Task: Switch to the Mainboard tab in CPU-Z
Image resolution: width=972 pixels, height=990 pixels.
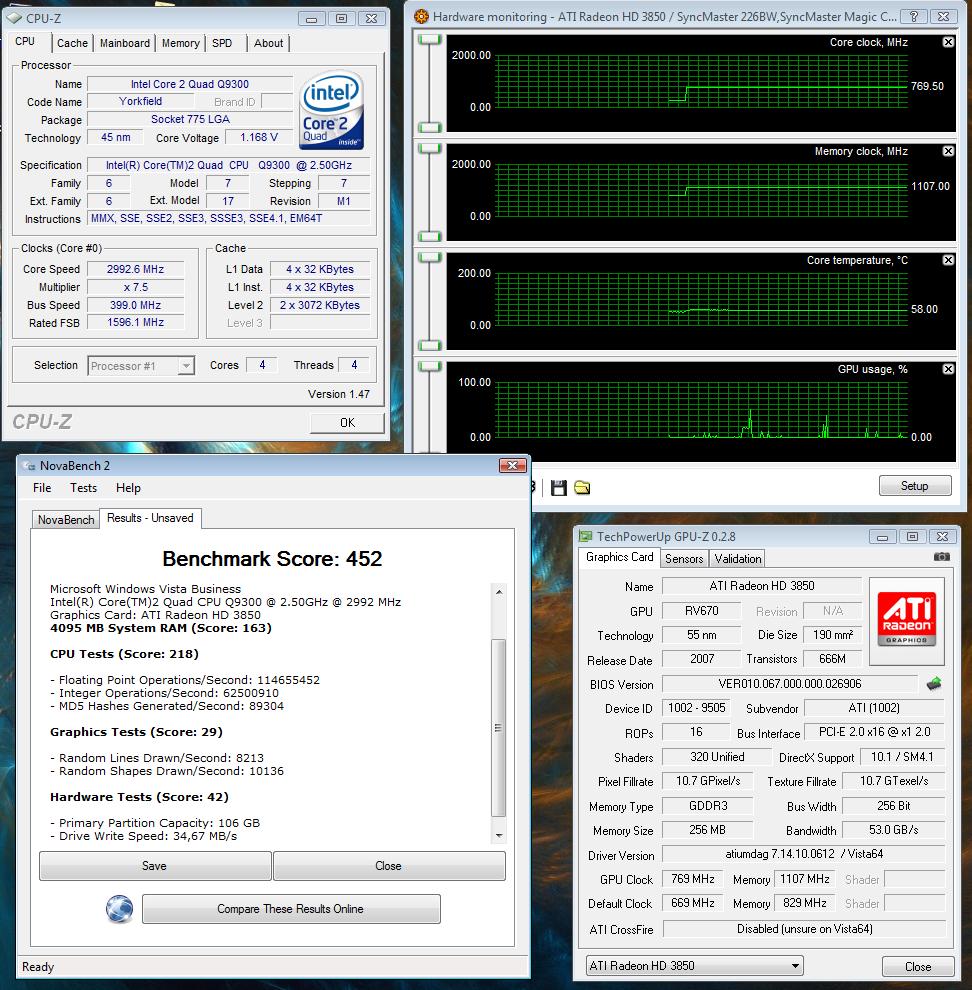Action: click(x=125, y=43)
